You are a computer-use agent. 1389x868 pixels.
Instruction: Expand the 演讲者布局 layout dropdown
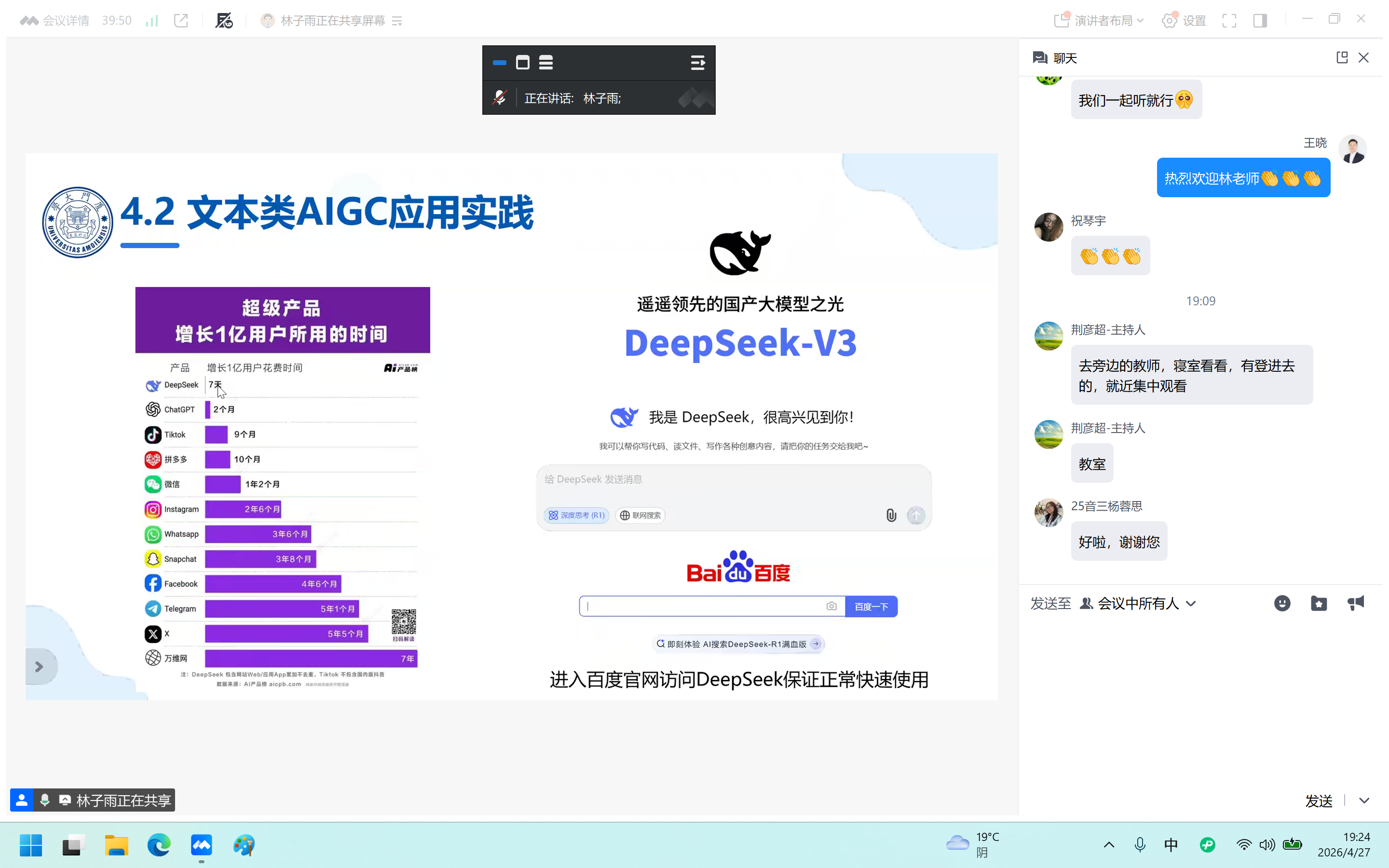click(1099, 21)
